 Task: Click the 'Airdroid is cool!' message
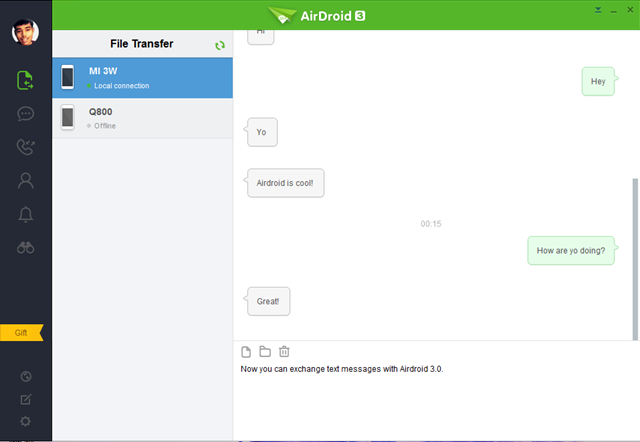point(284,183)
